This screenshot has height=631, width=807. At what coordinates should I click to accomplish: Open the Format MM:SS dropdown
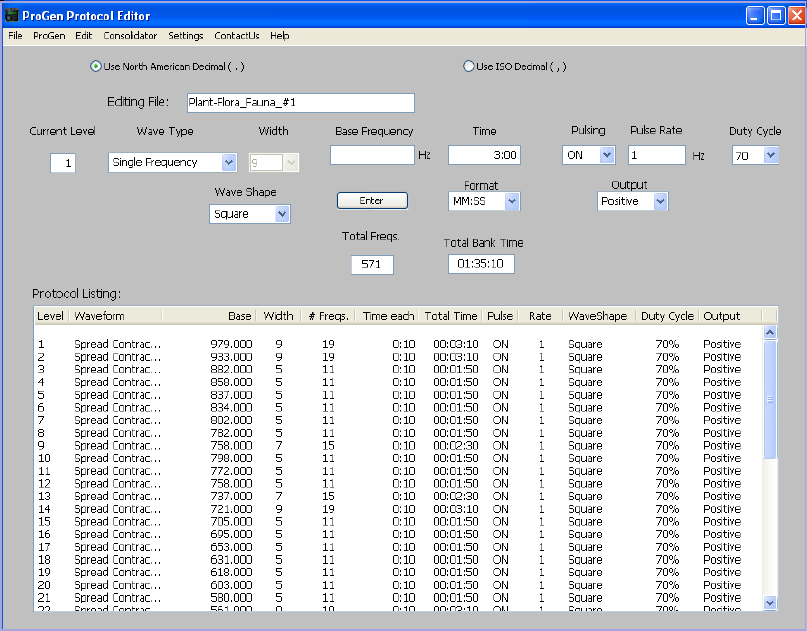pos(512,201)
